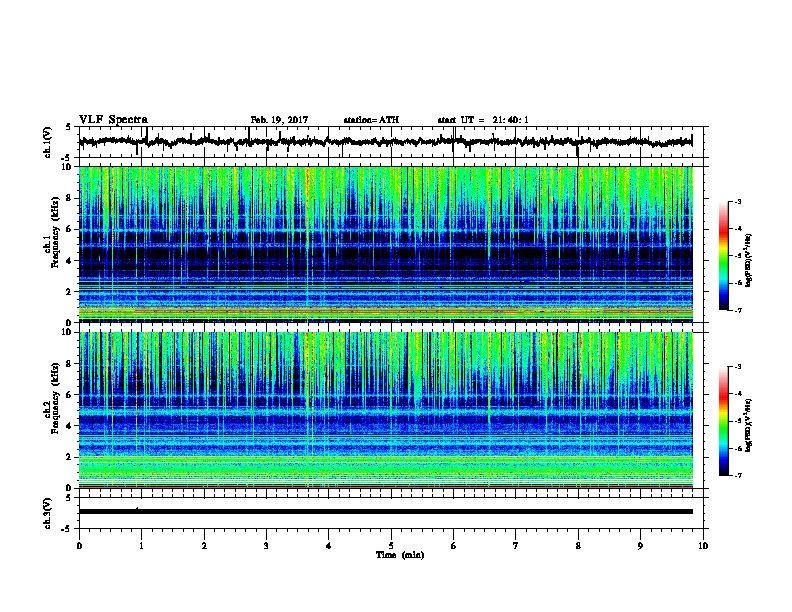Click the '8' kHz tick of ch.1 spectrogram
792x612 pixels.
coord(70,198)
